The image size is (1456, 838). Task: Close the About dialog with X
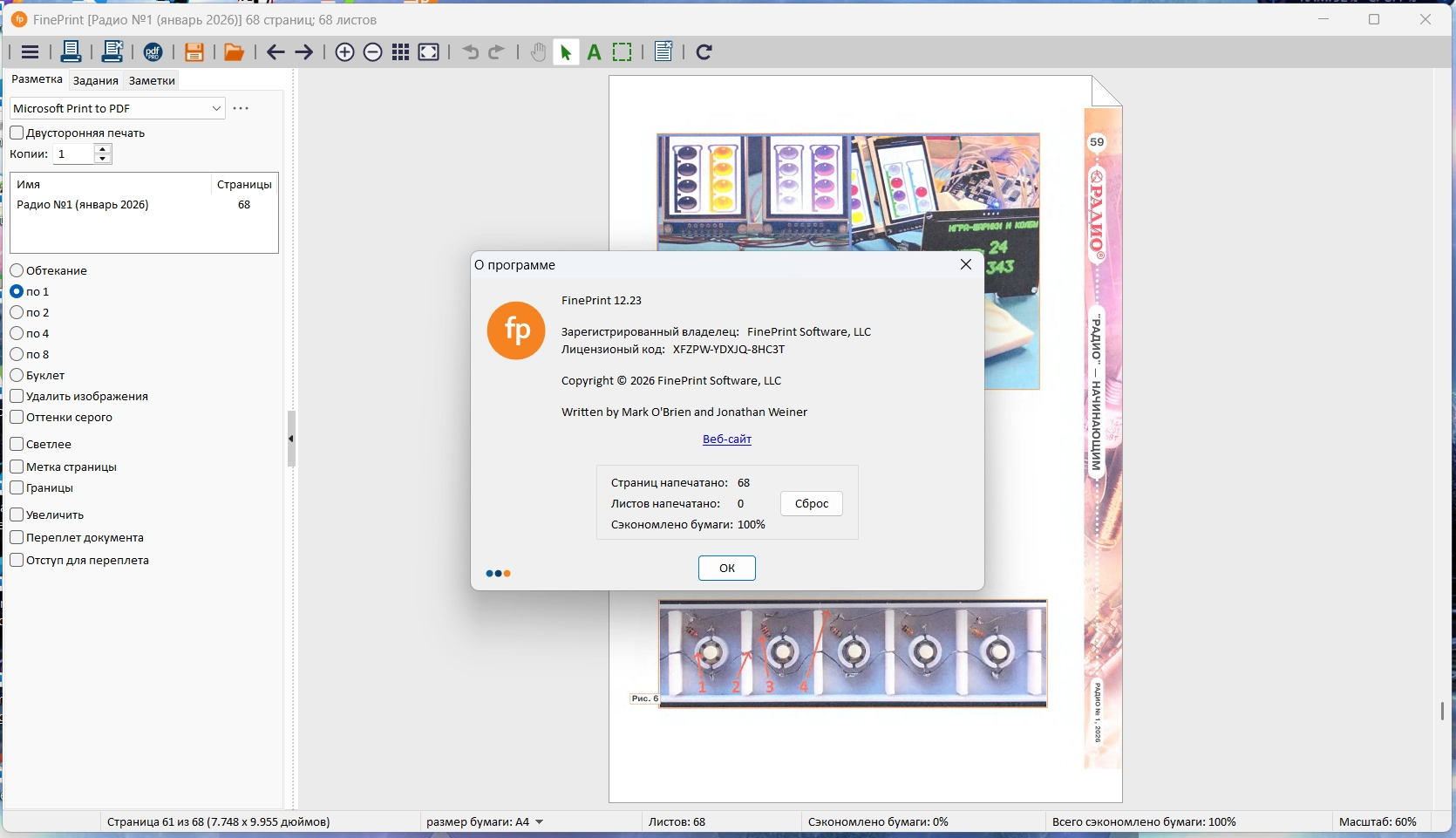[x=966, y=264]
